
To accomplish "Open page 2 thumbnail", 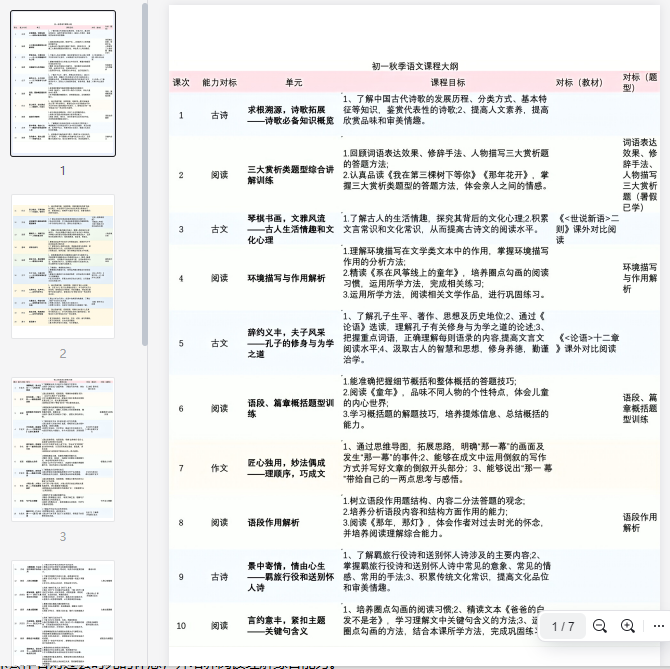I will coord(63,266).
